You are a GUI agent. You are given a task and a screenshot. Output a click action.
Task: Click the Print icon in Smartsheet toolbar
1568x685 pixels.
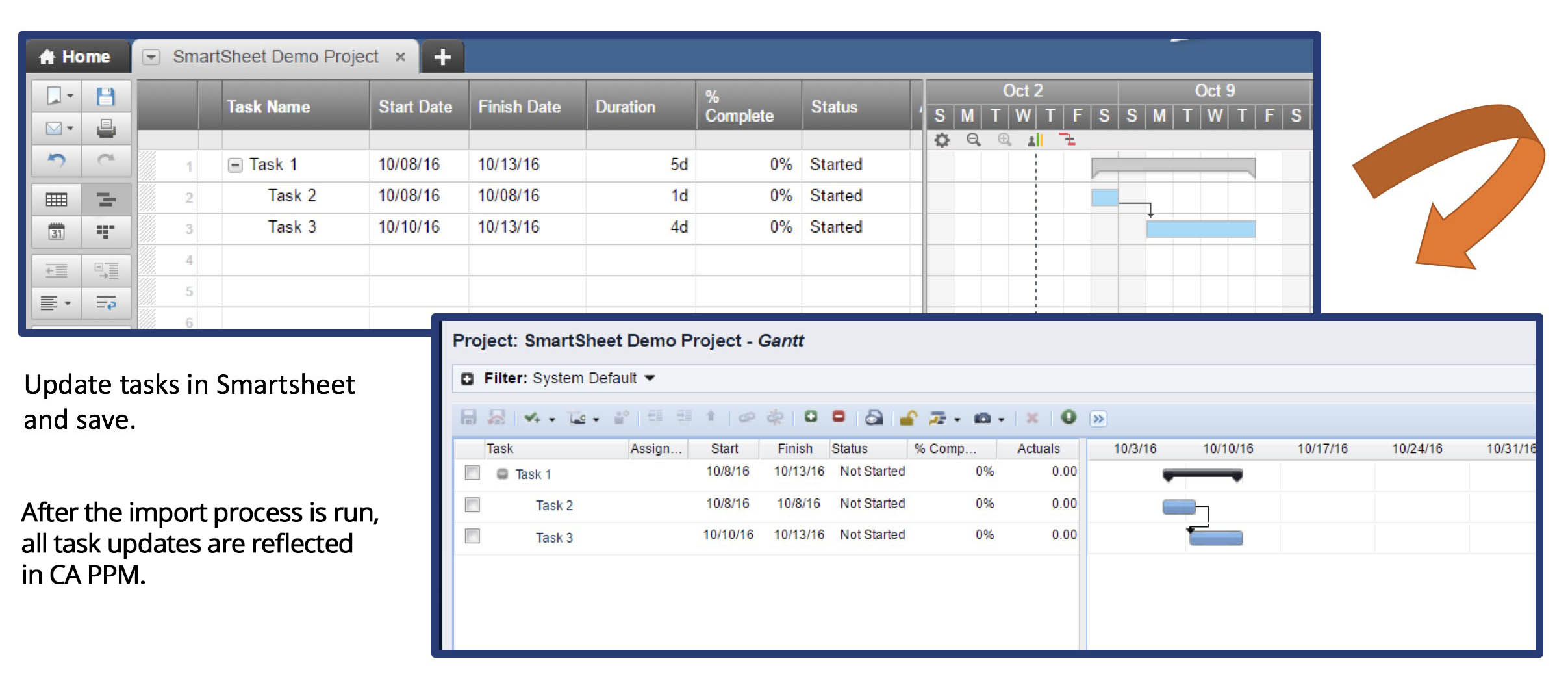click(x=105, y=128)
